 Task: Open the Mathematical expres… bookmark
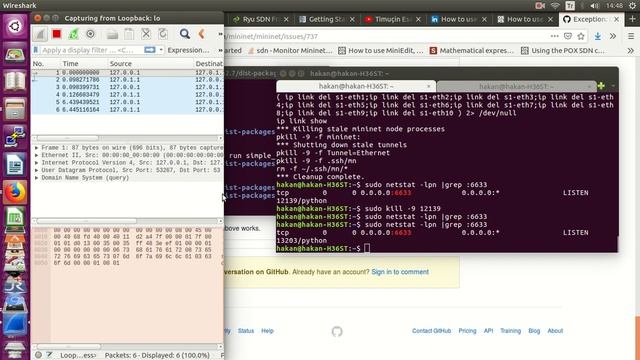click(x=472, y=51)
